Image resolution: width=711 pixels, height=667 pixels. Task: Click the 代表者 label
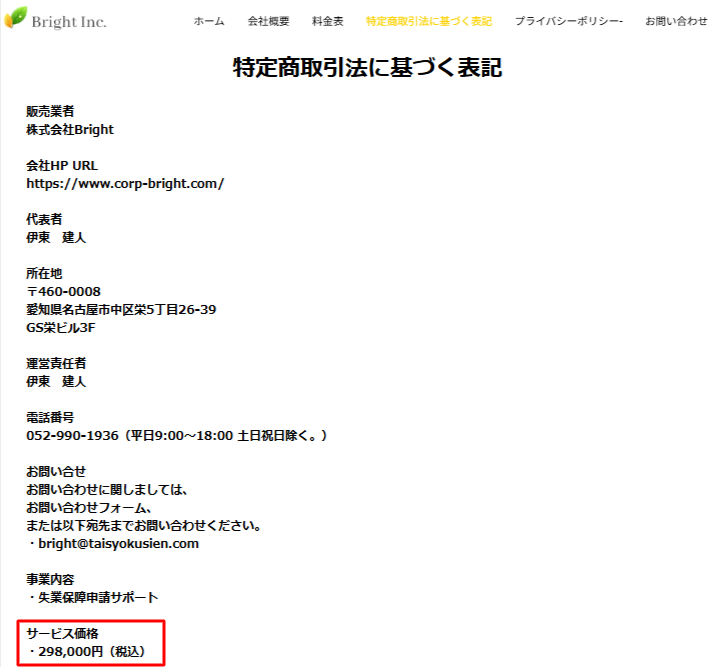tap(44, 219)
